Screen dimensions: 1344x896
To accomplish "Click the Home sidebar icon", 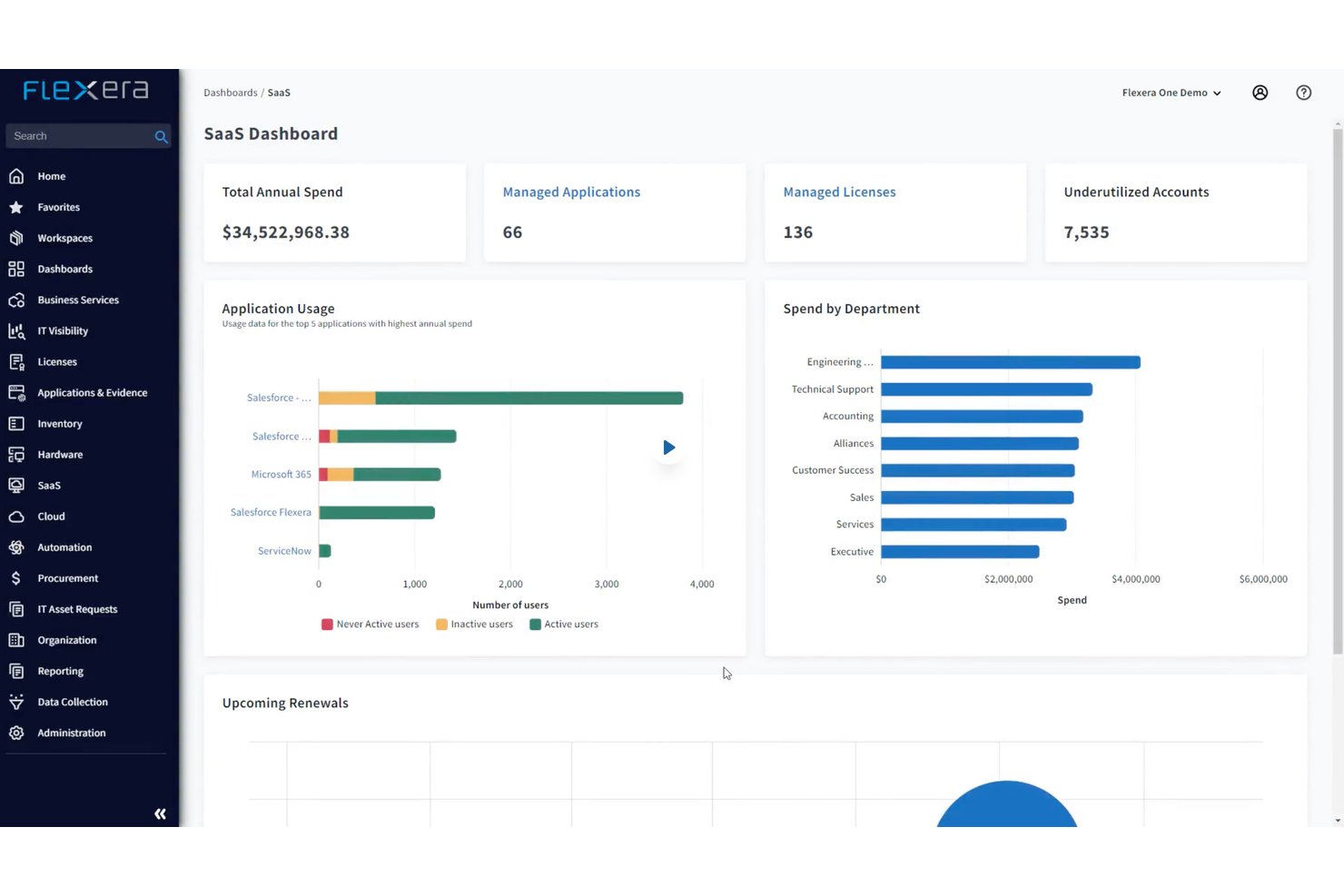I will tap(16, 176).
